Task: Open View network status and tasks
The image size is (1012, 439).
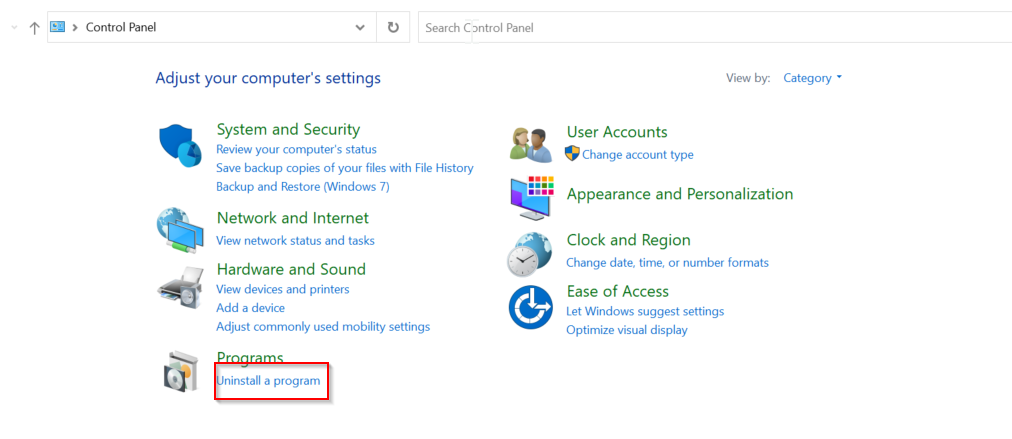Action: 295,241
